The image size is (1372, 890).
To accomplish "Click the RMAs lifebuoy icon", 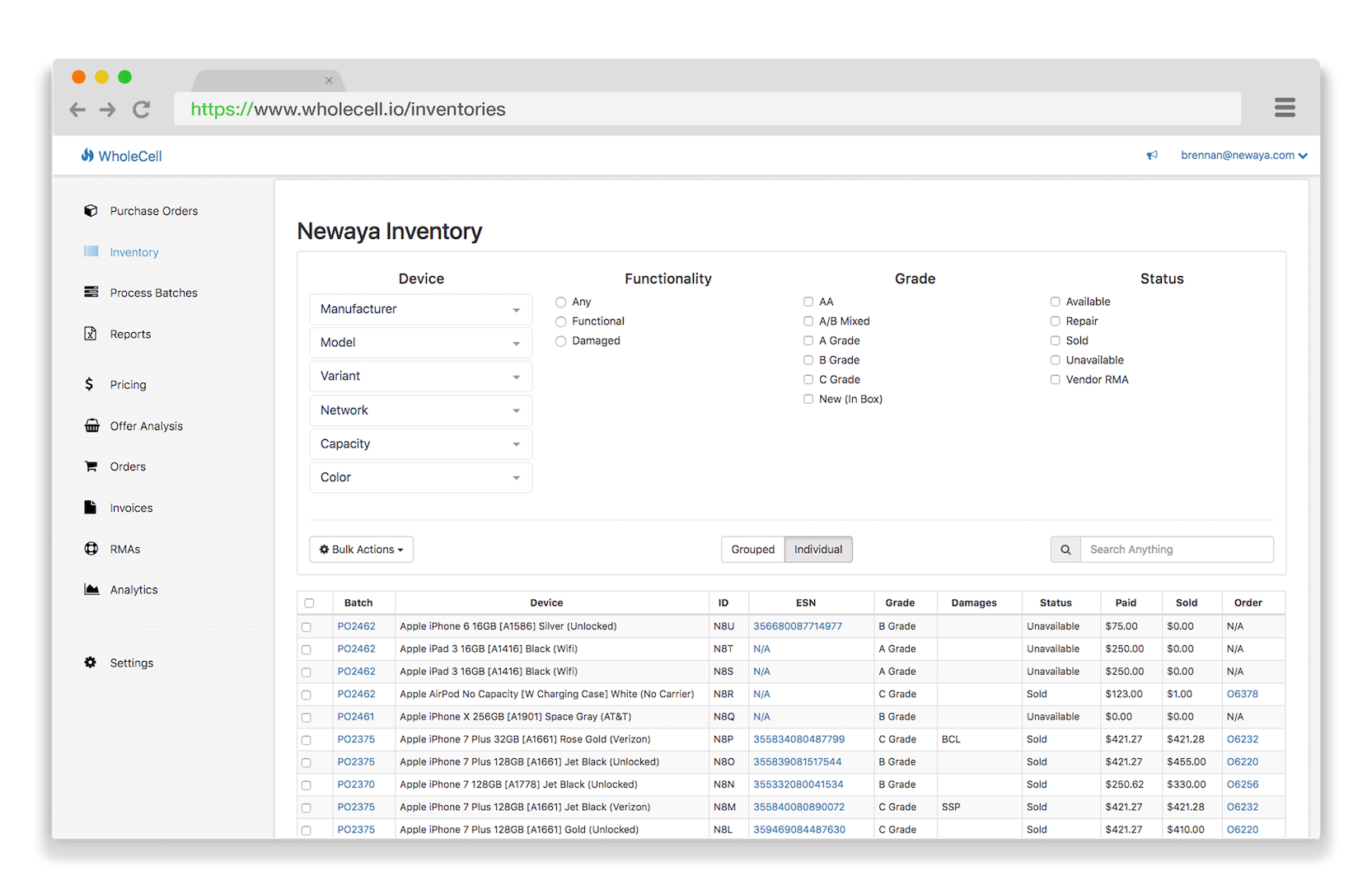I will (91, 548).
